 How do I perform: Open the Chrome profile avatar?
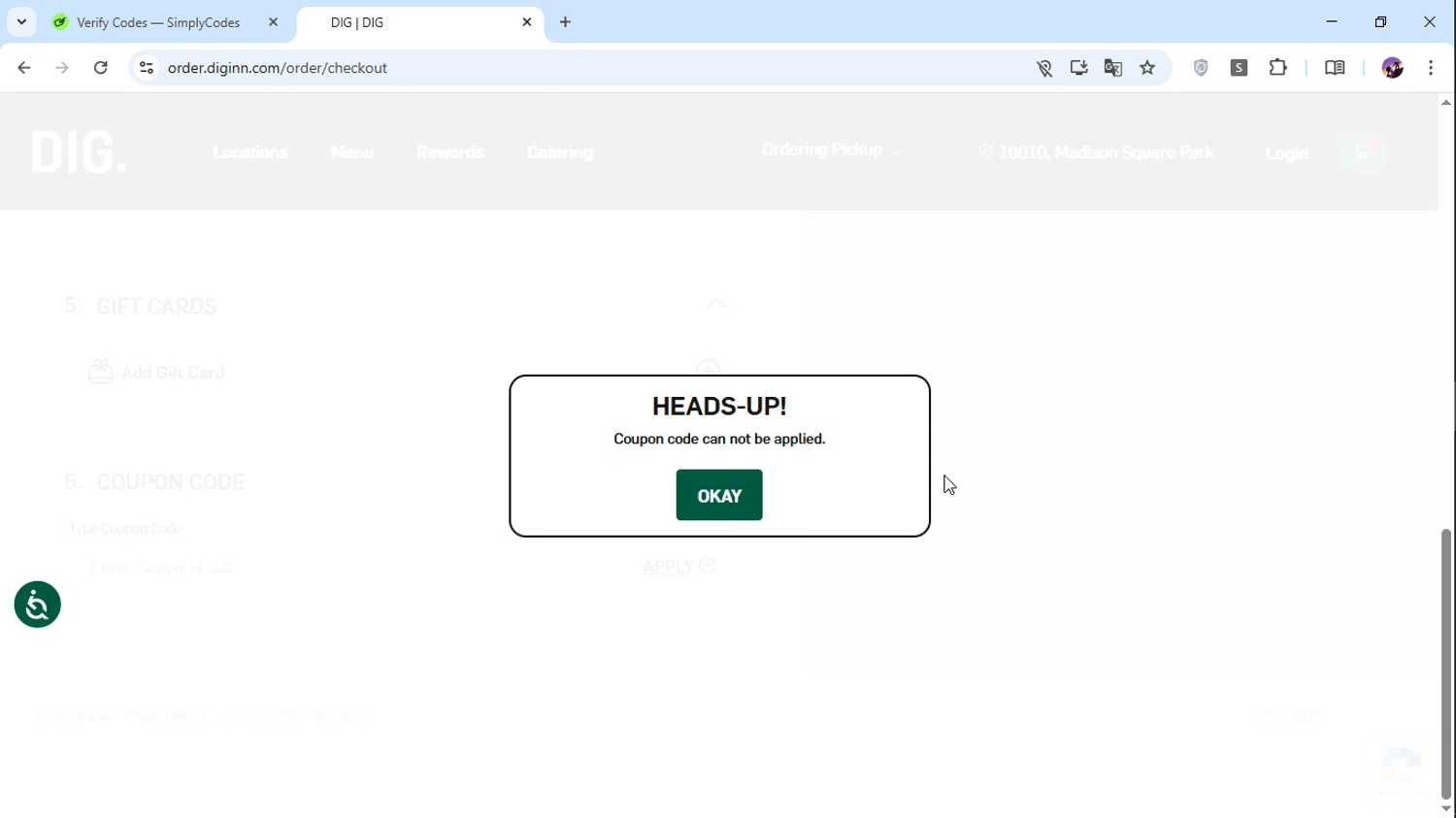(1393, 68)
